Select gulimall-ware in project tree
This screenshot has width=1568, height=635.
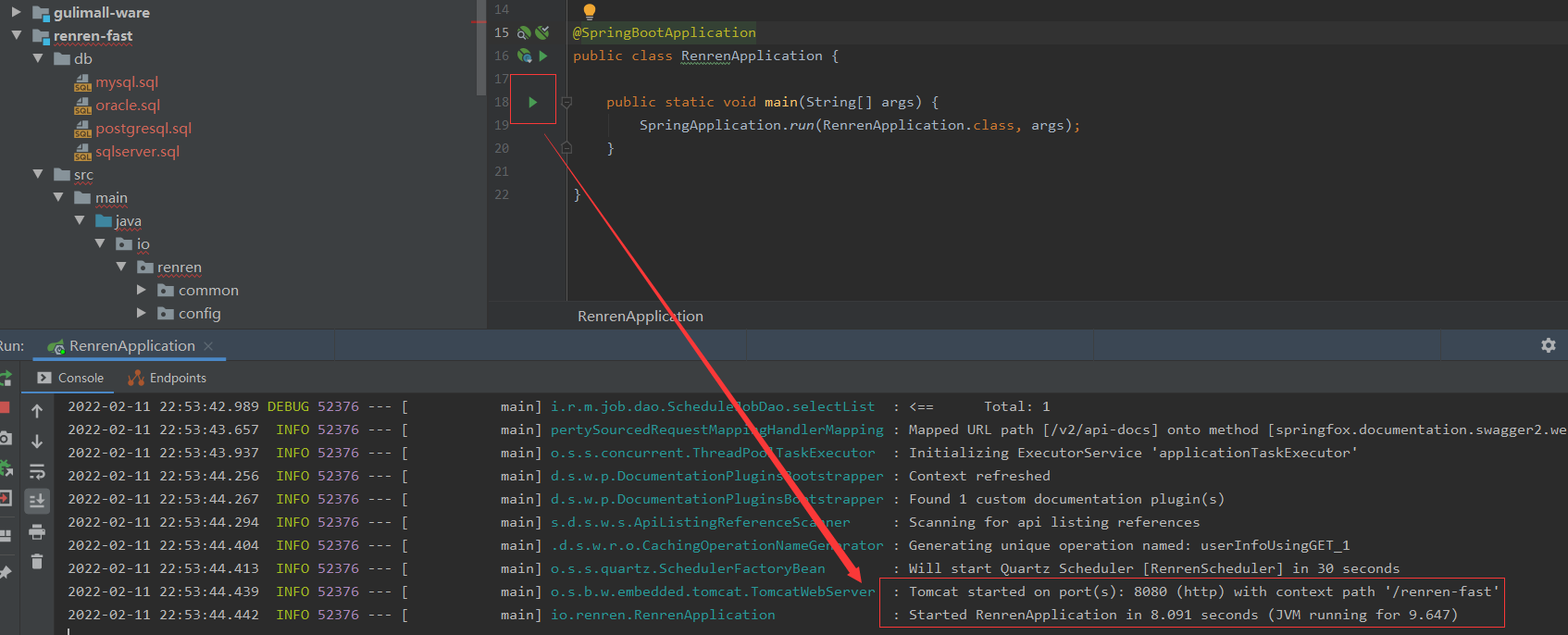click(102, 13)
